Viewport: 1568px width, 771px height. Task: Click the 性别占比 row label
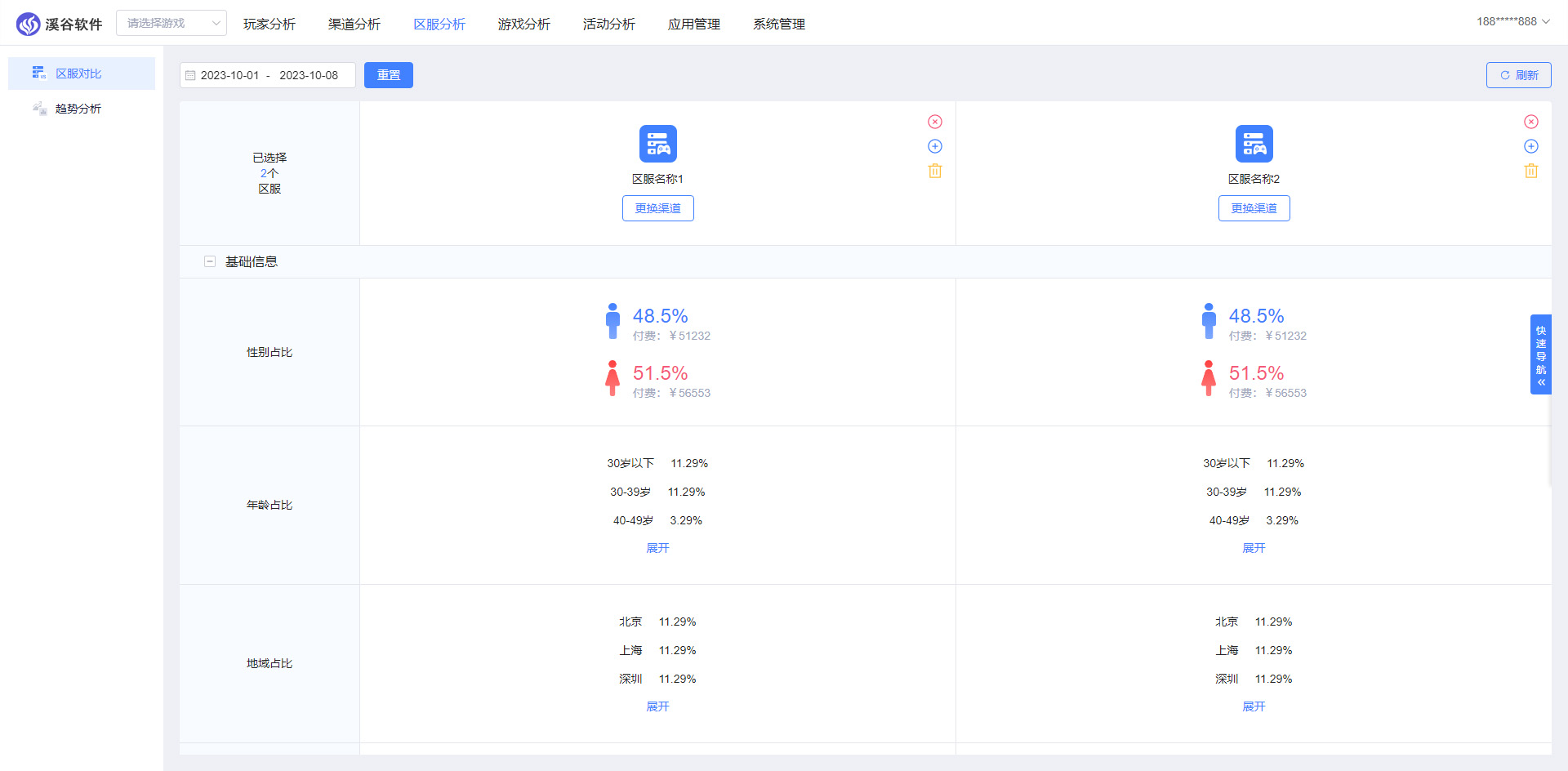(269, 352)
